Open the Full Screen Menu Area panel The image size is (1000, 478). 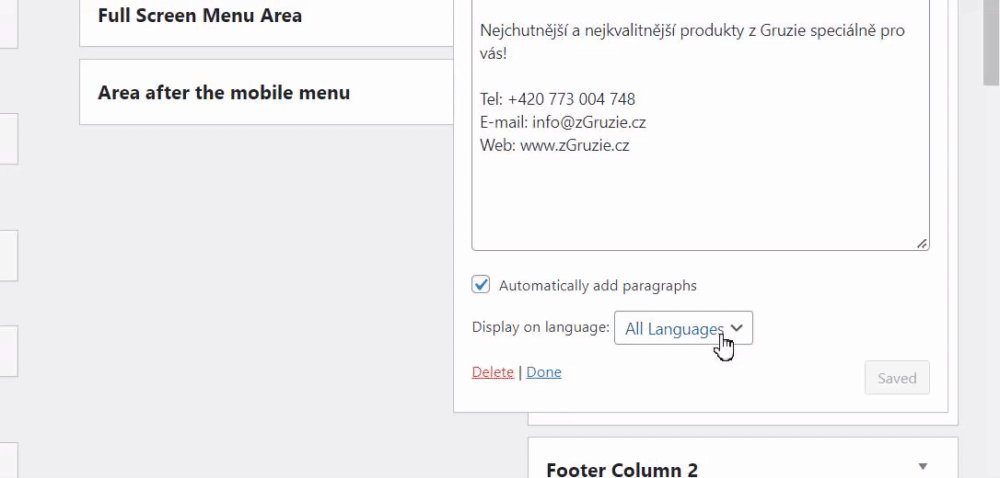(x=200, y=16)
